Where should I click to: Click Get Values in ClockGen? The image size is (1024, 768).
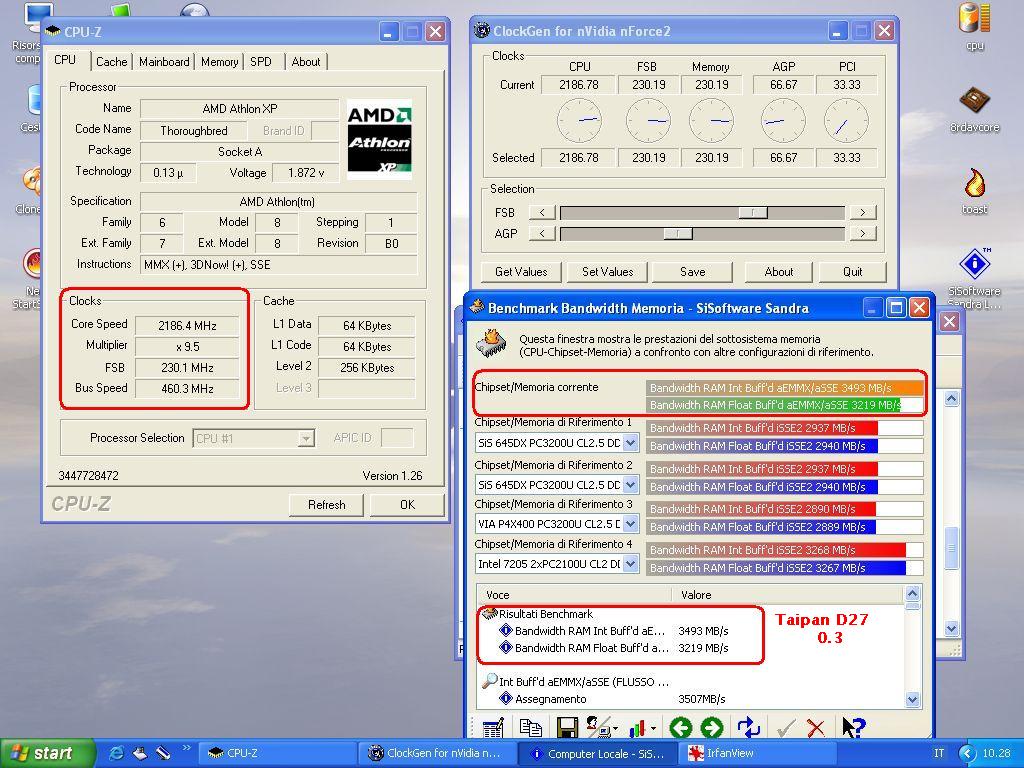[x=521, y=272]
